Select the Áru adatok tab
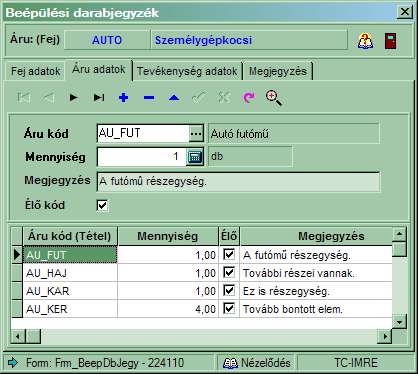The image size is (418, 374). [99, 70]
